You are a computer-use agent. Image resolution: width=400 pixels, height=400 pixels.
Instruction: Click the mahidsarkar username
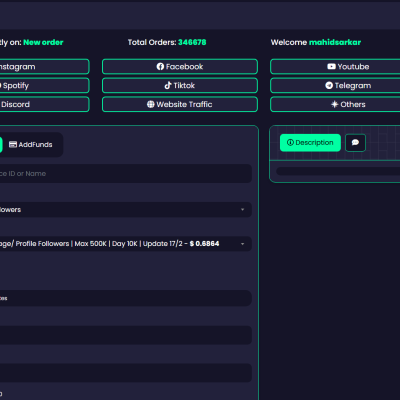335,42
